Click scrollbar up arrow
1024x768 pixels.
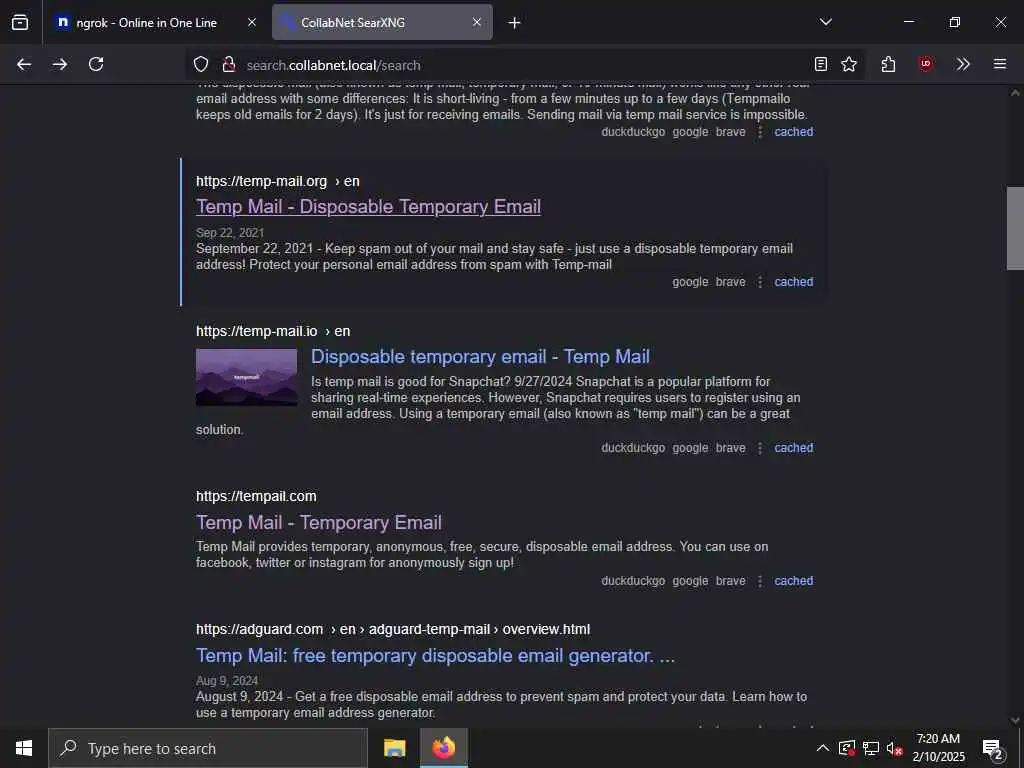1015,93
